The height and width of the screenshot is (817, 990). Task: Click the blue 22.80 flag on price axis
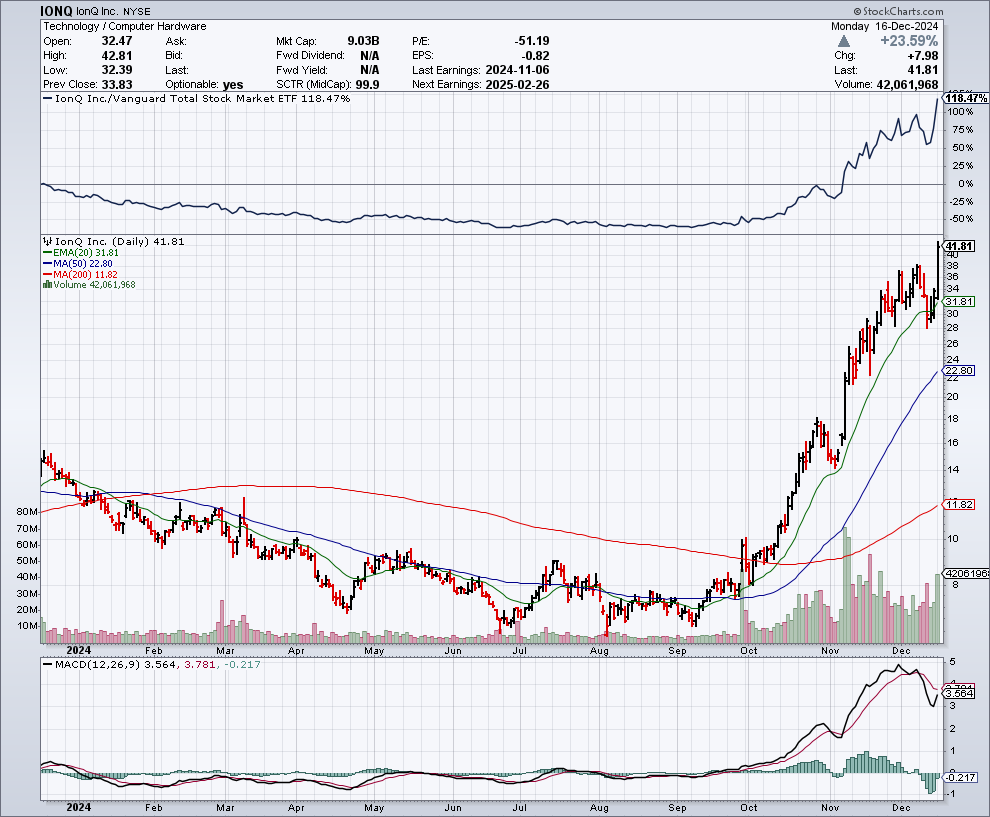click(x=959, y=370)
